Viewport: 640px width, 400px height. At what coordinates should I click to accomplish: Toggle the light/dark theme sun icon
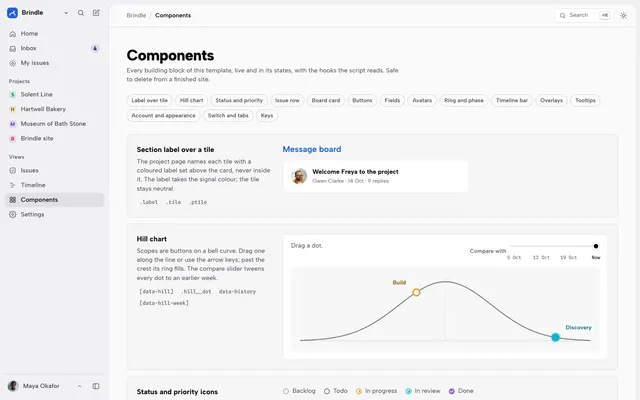pos(623,16)
